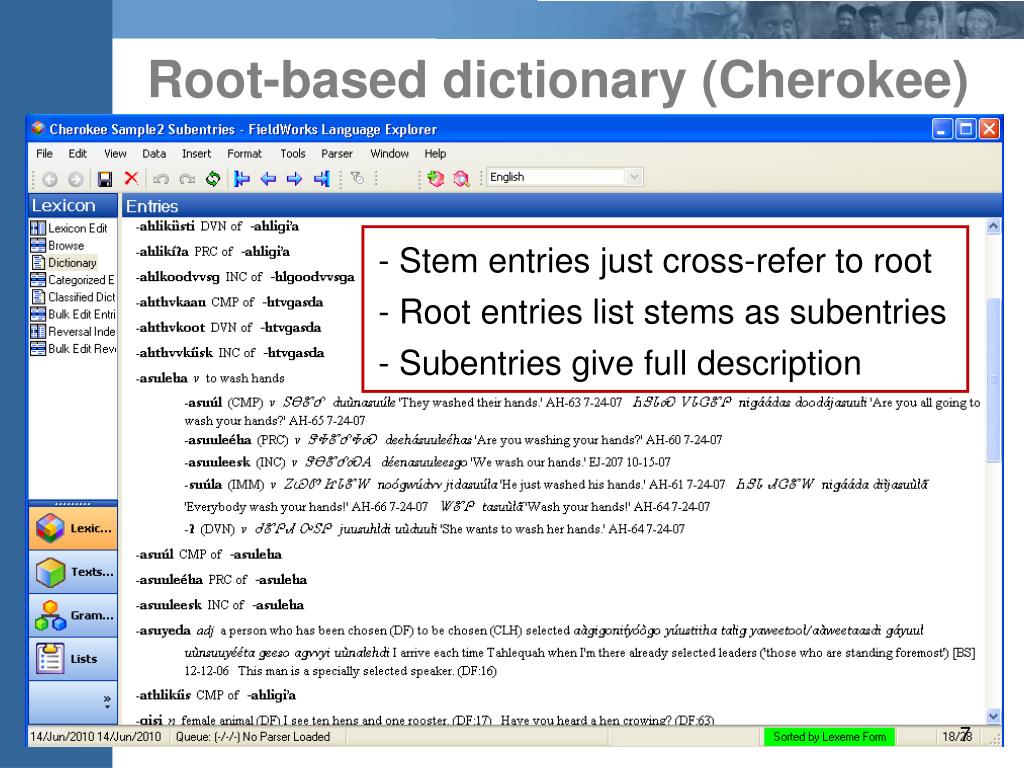Open the Format menu
The image size is (1024, 768).
click(244, 153)
